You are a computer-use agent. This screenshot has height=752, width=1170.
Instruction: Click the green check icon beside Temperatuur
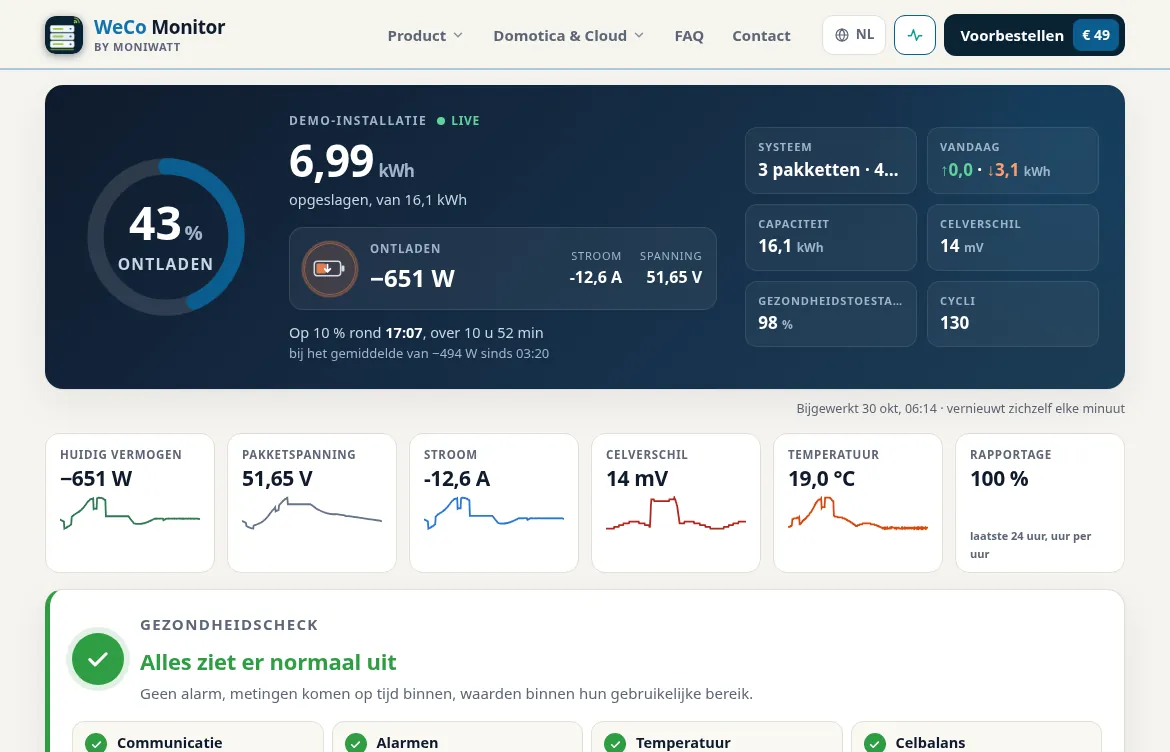[x=615, y=742]
